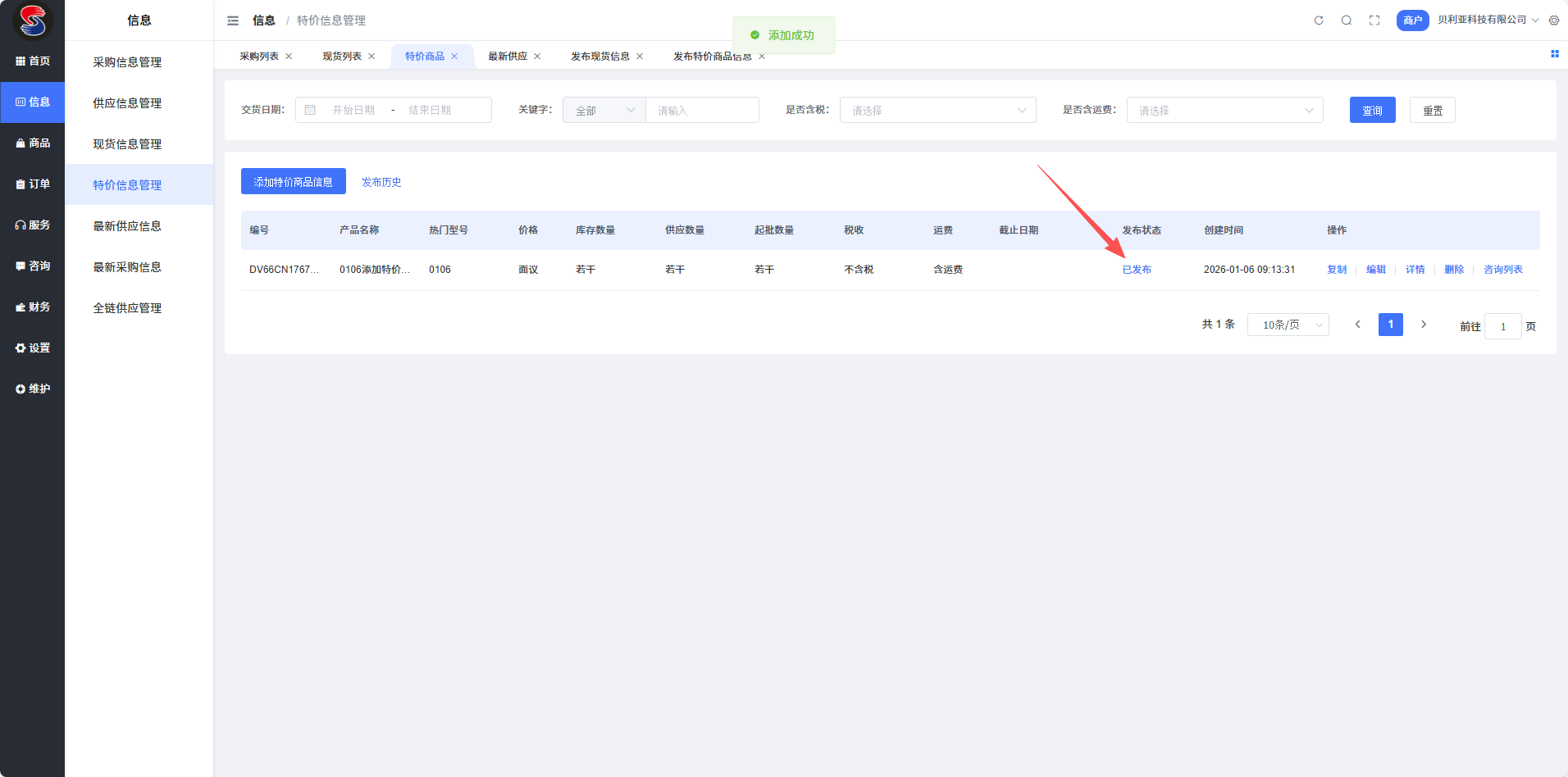Click the calendar icon in date range field
Viewport: 1568px width, 777px height.
tap(310, 110)
